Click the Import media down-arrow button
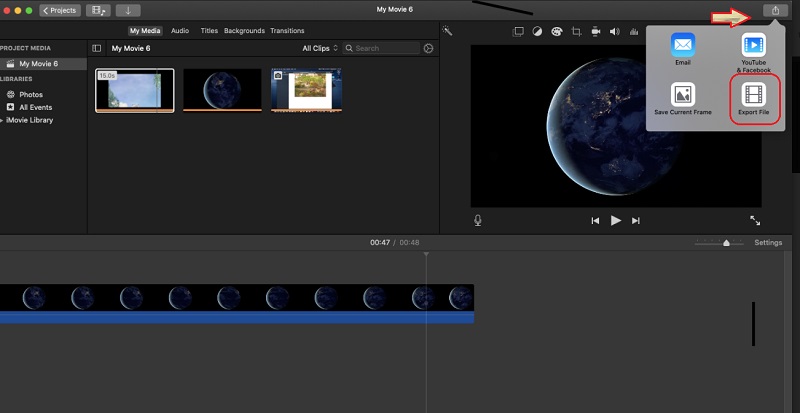Image resolution: width=800 pixels, height=413 pixels. pos(128,10)
